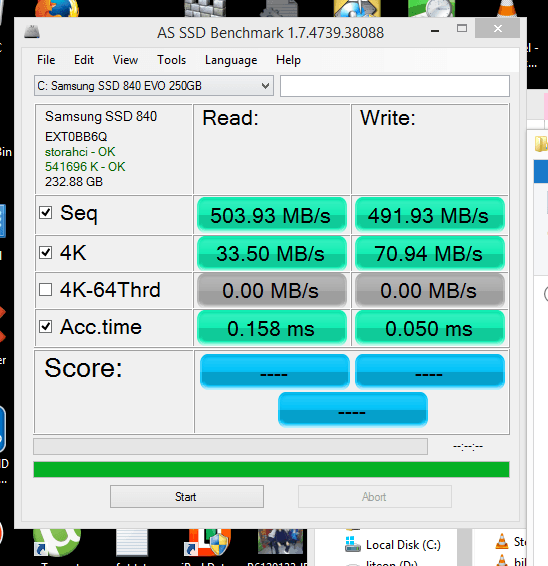Click the uTorrent desktop shortcut icon
This screenshot has height=566, width=548.
(57, 543)
